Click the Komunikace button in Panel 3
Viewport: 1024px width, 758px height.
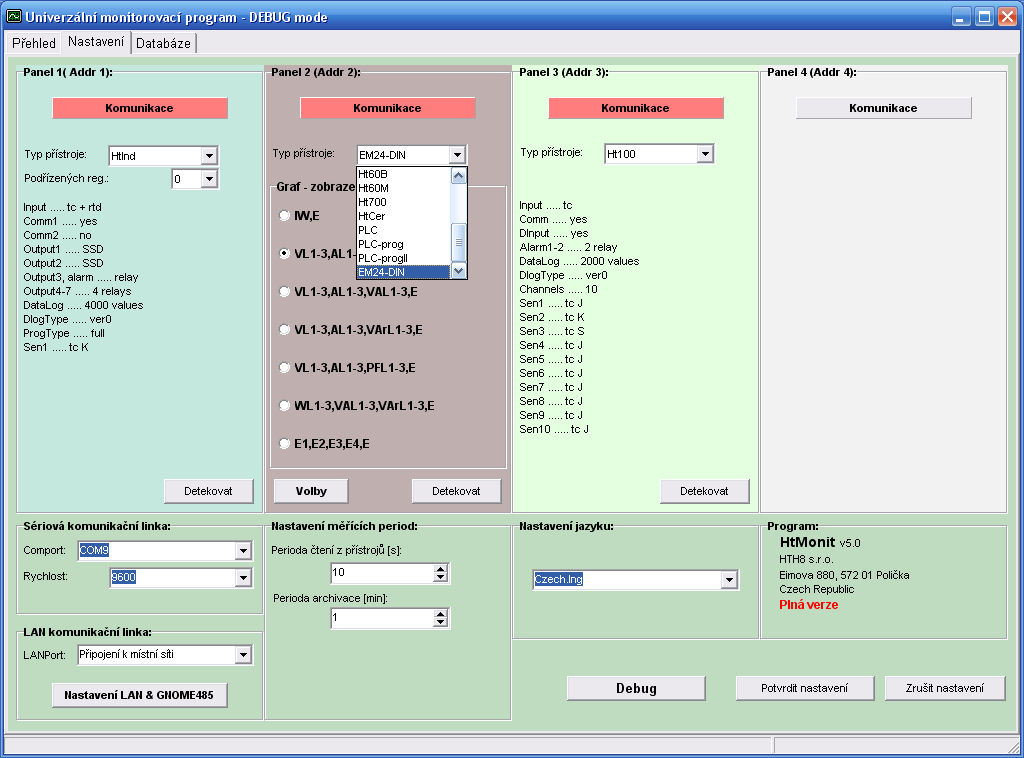635,108
